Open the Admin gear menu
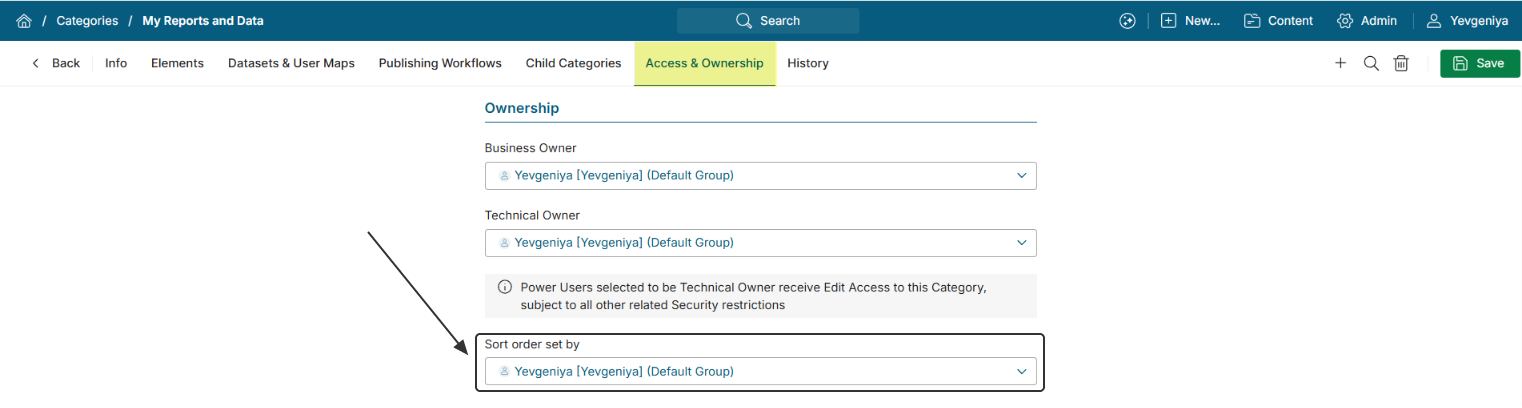The image size is (1522, 408). point(1366,21)
